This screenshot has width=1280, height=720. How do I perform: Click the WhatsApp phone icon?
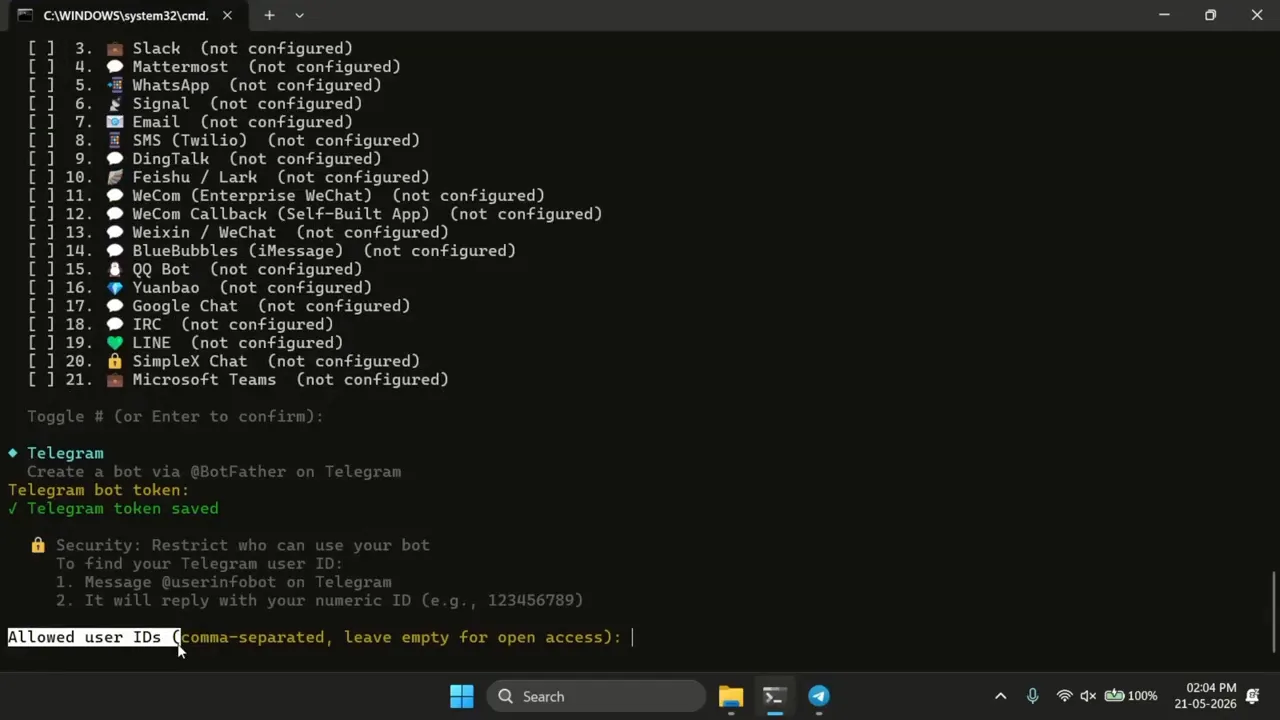click(115, 85)
